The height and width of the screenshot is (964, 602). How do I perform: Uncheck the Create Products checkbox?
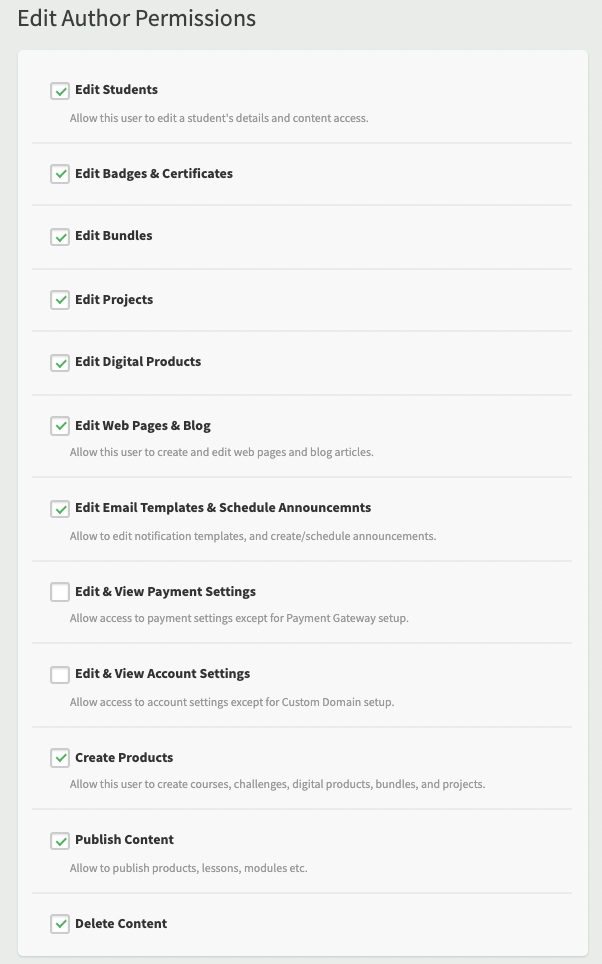60,758
